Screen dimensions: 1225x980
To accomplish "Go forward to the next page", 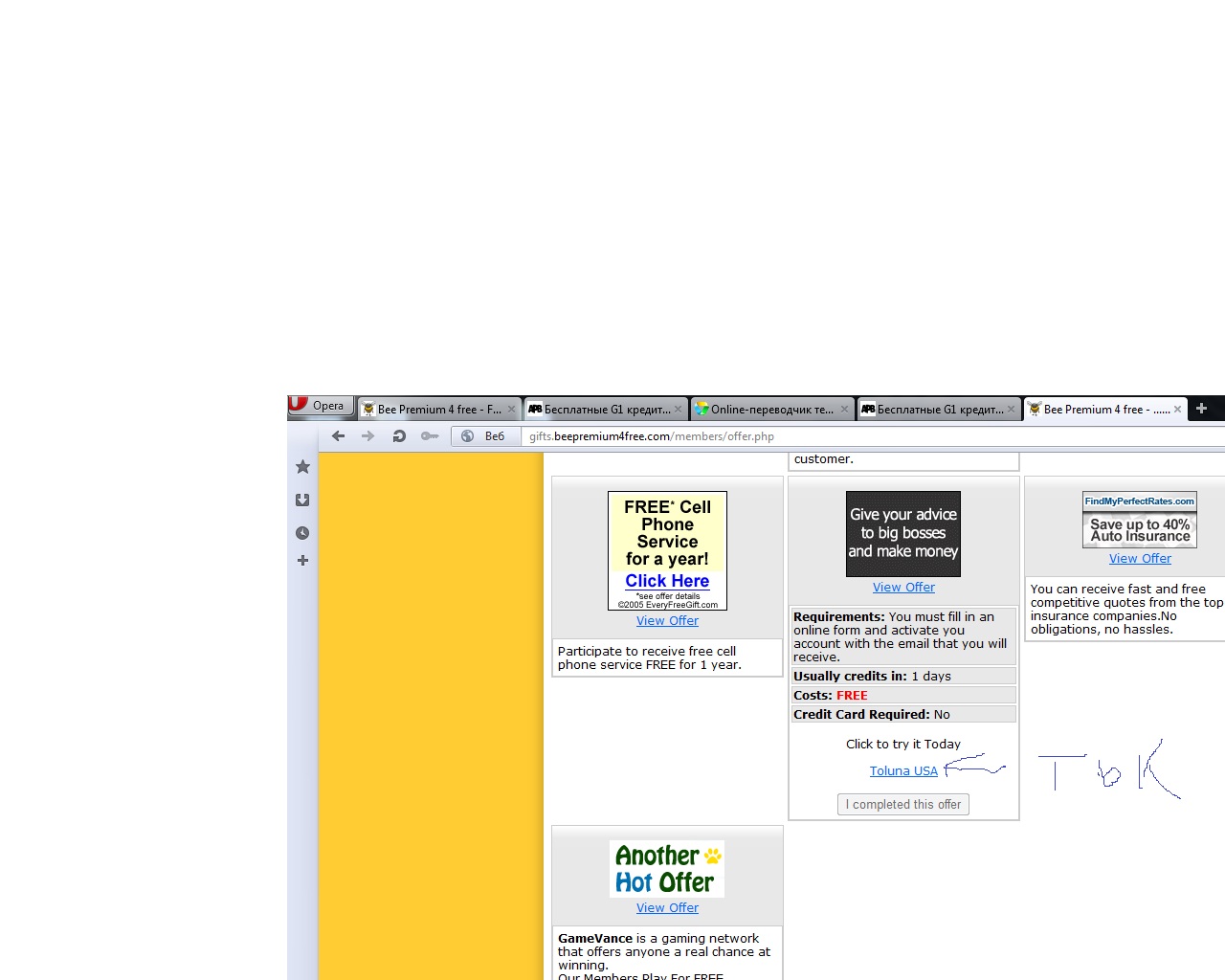I will tap(368, 436).
